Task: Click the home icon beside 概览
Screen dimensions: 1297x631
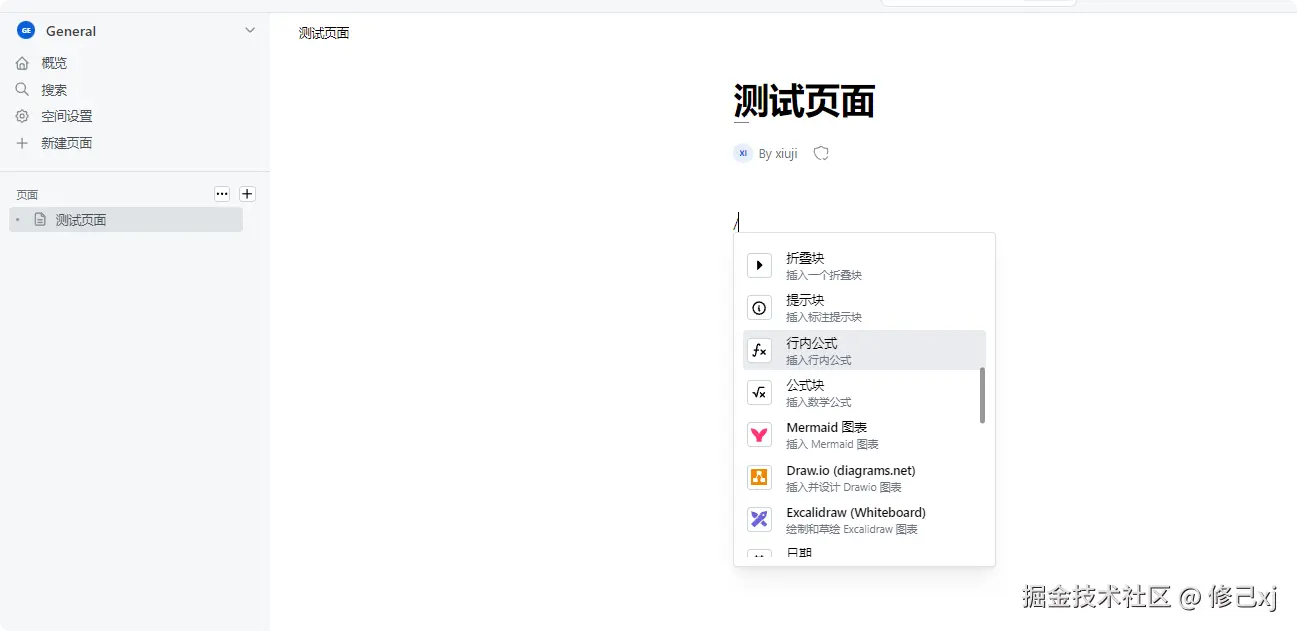Action: click(22, 63)
